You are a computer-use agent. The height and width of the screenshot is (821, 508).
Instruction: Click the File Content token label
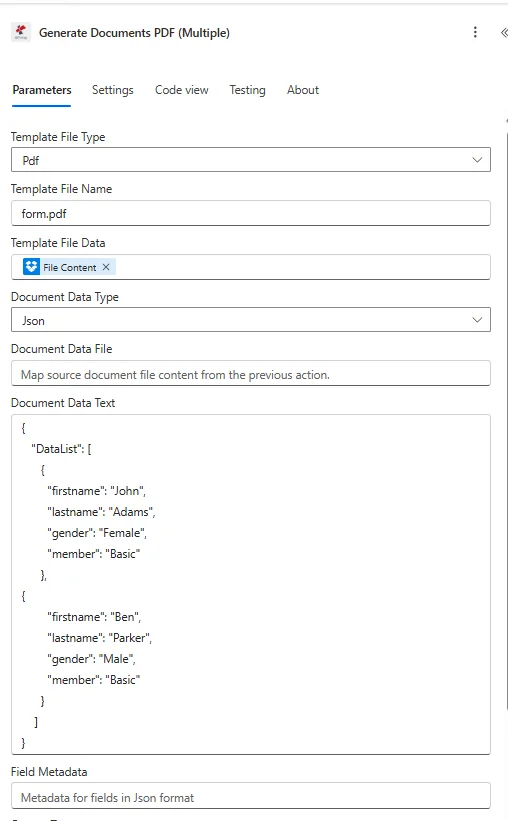click(x=70, y=268)
